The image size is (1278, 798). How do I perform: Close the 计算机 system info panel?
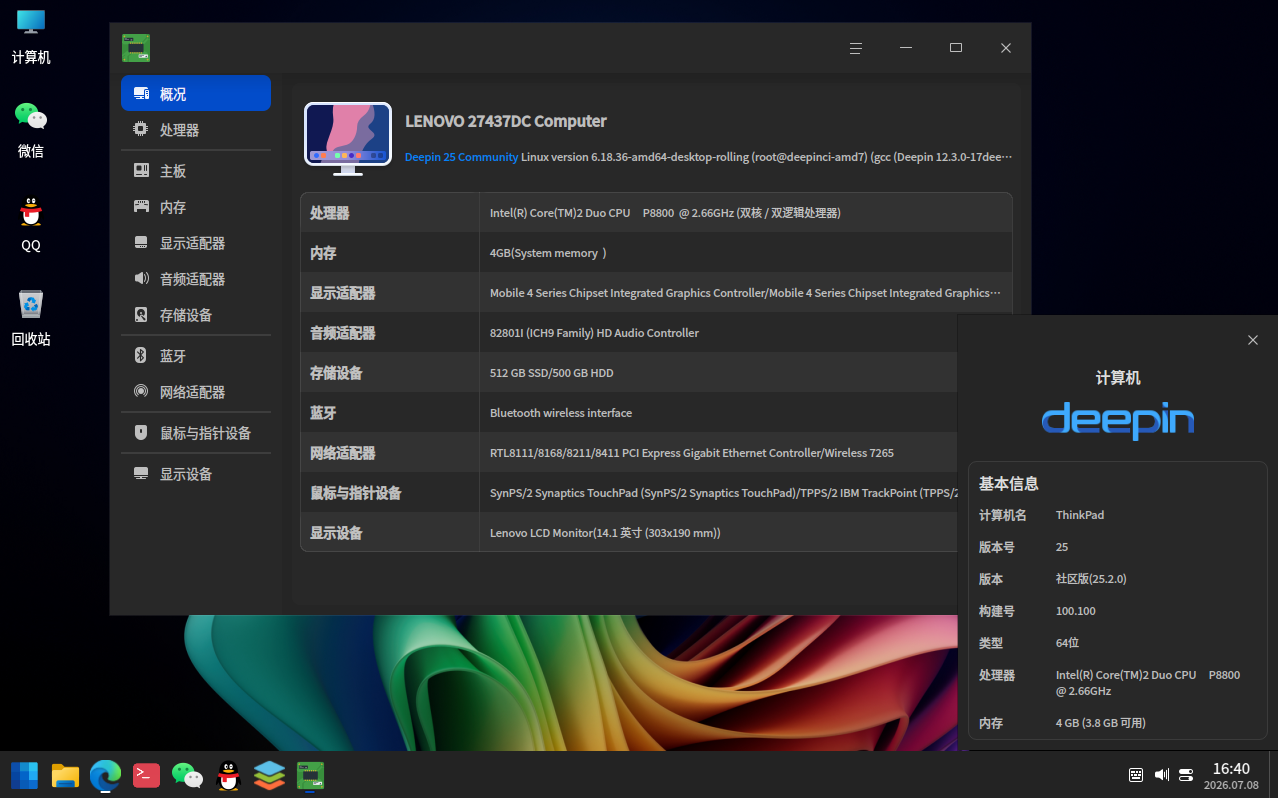1253,340
